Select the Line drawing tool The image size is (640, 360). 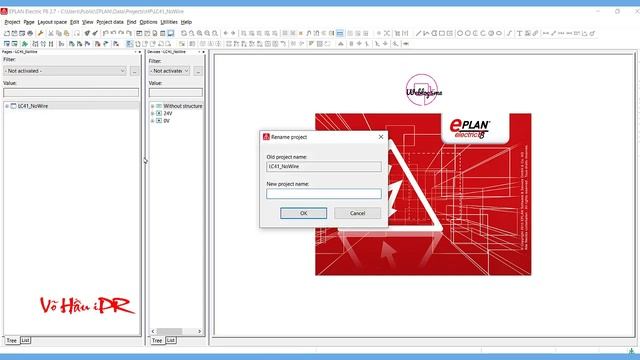pyautogui.click(x=418, y=33)
